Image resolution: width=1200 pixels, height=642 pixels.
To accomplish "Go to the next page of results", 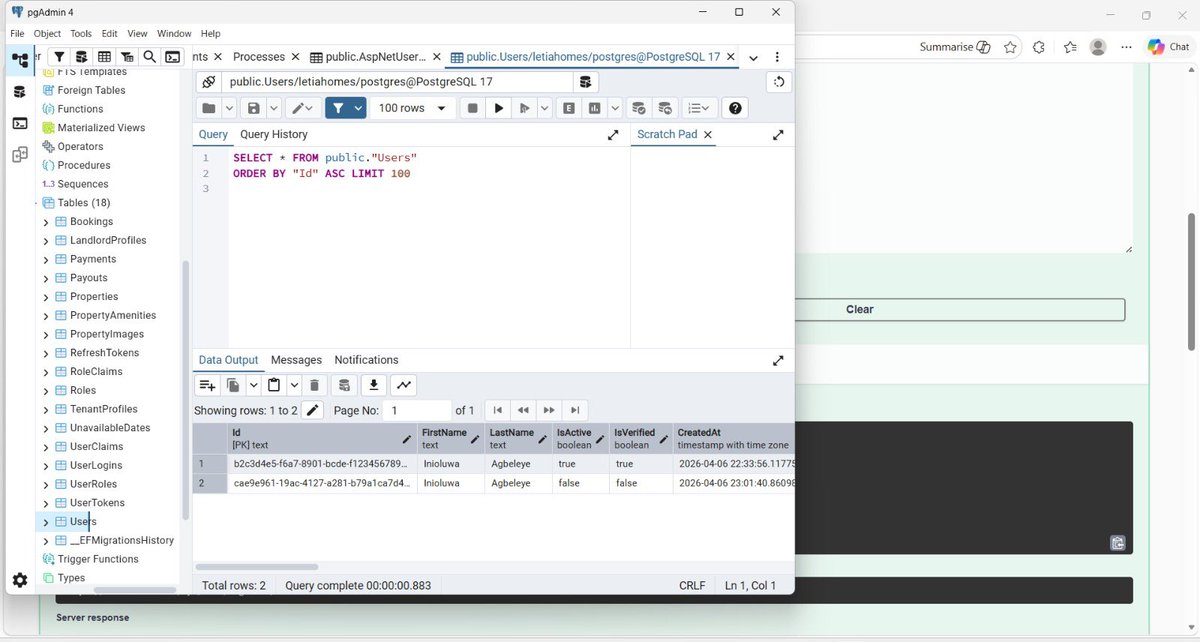I will pyautogui.click(x=549, y=410).
